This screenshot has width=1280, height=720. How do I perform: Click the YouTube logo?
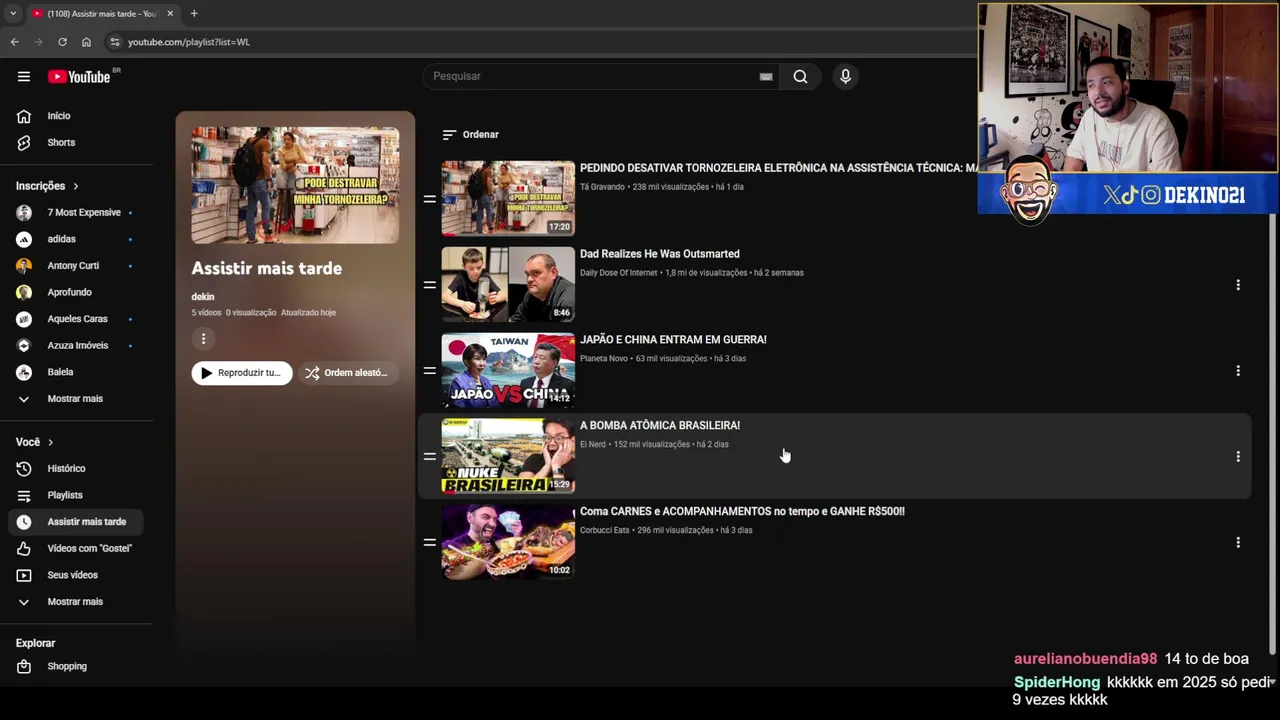[80, 77]
